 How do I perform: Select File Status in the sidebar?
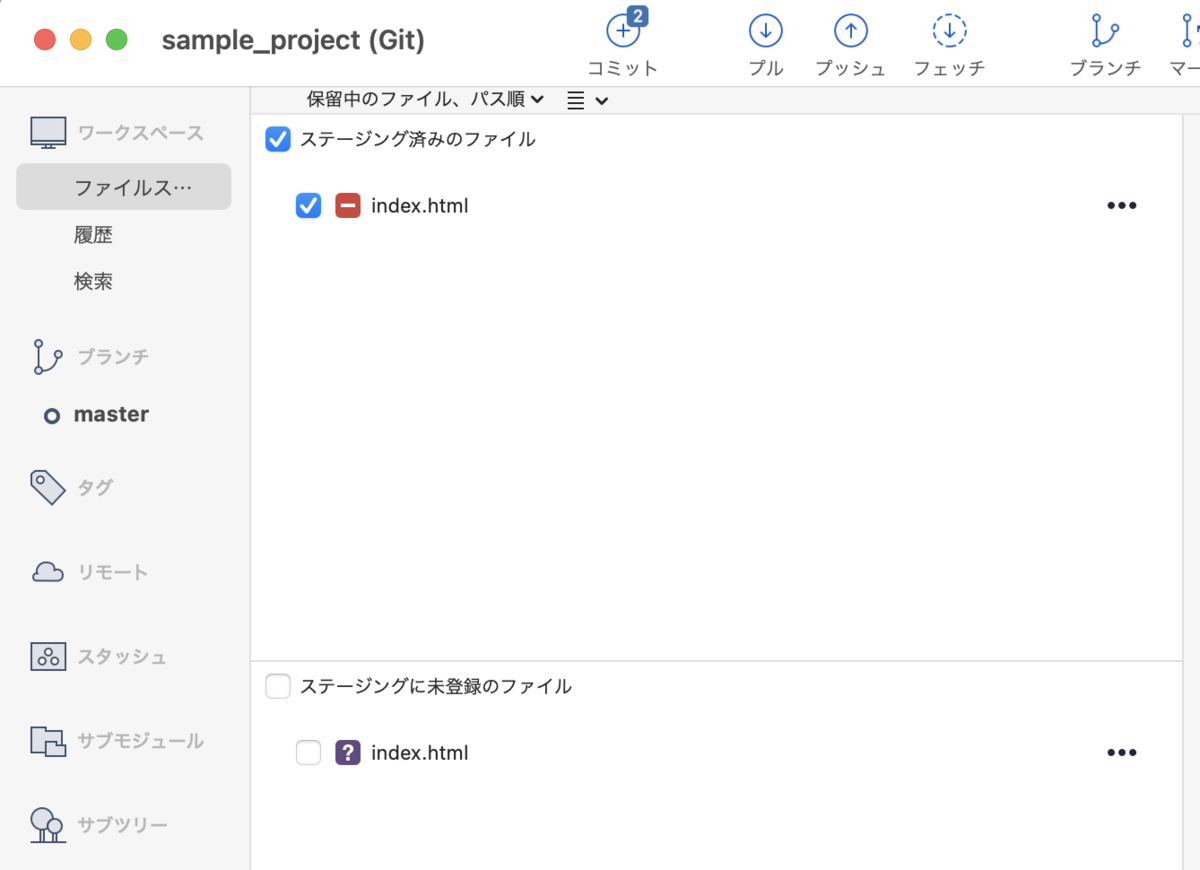[x=123, y=187]
